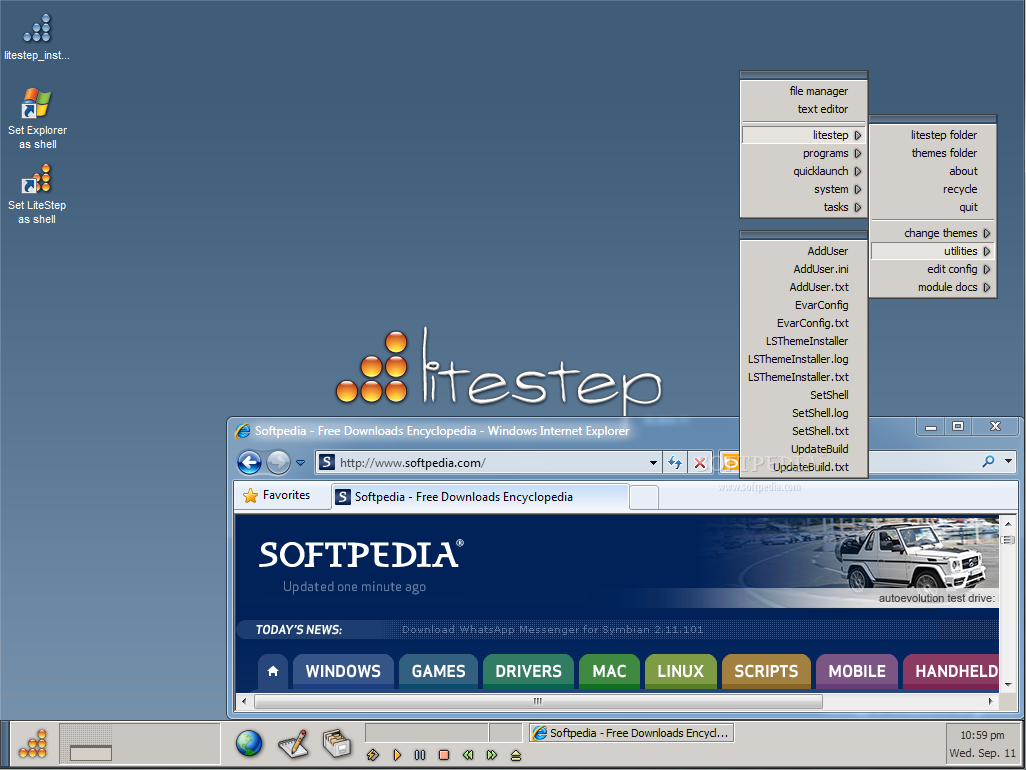Open the litestep_inst desktop icon

pyautogui.click(x=37, y=37)
